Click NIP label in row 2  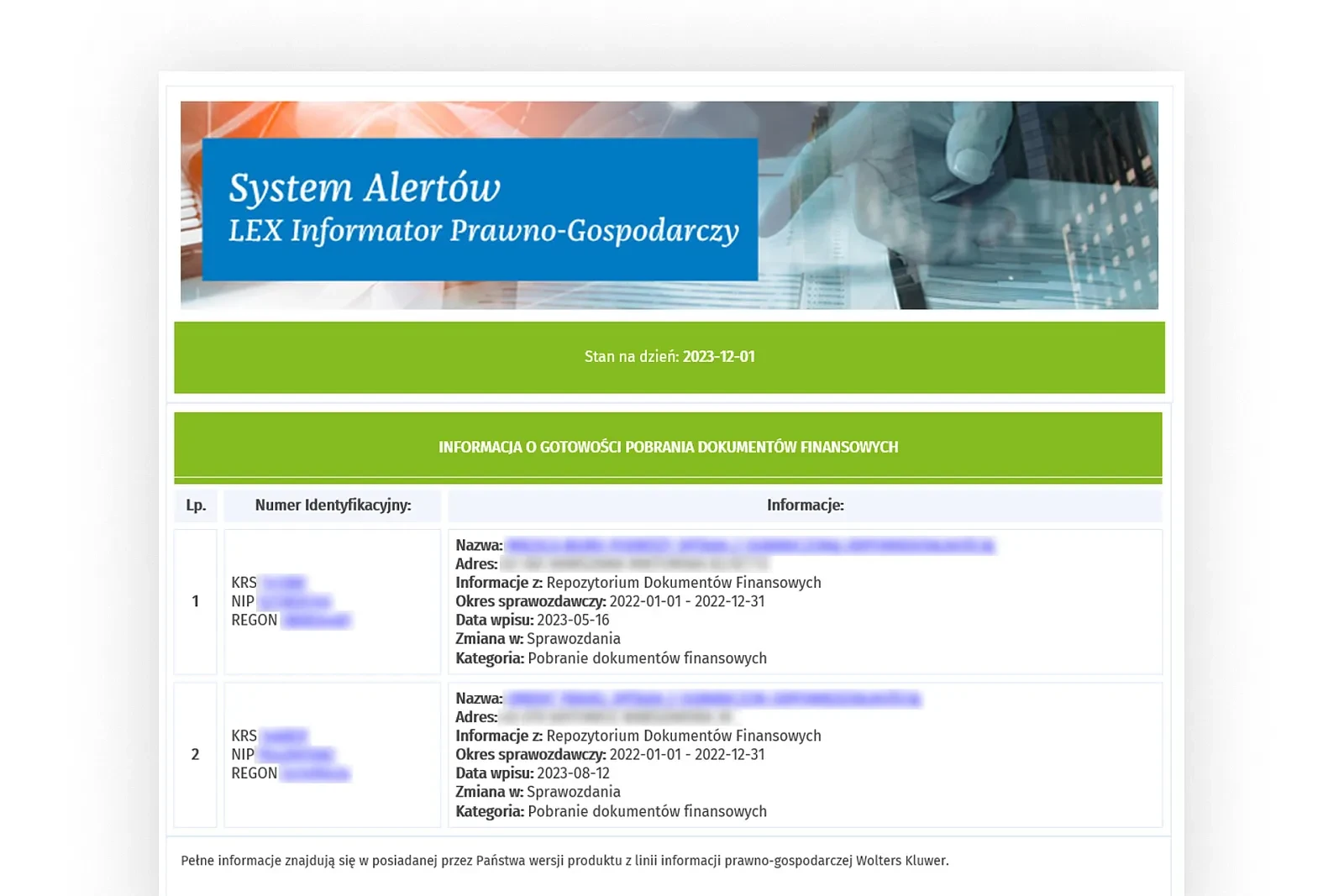243,754
